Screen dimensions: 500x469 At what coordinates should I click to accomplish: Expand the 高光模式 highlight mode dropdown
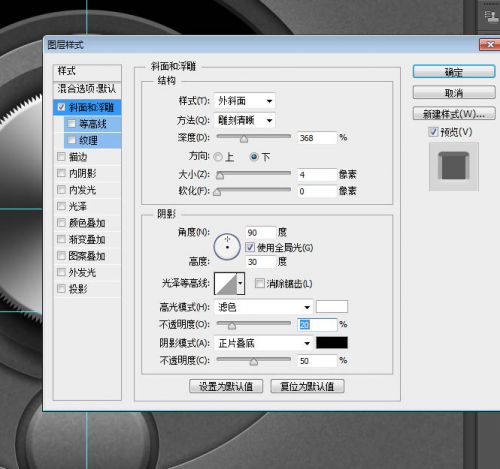click(x=263, y=307)
